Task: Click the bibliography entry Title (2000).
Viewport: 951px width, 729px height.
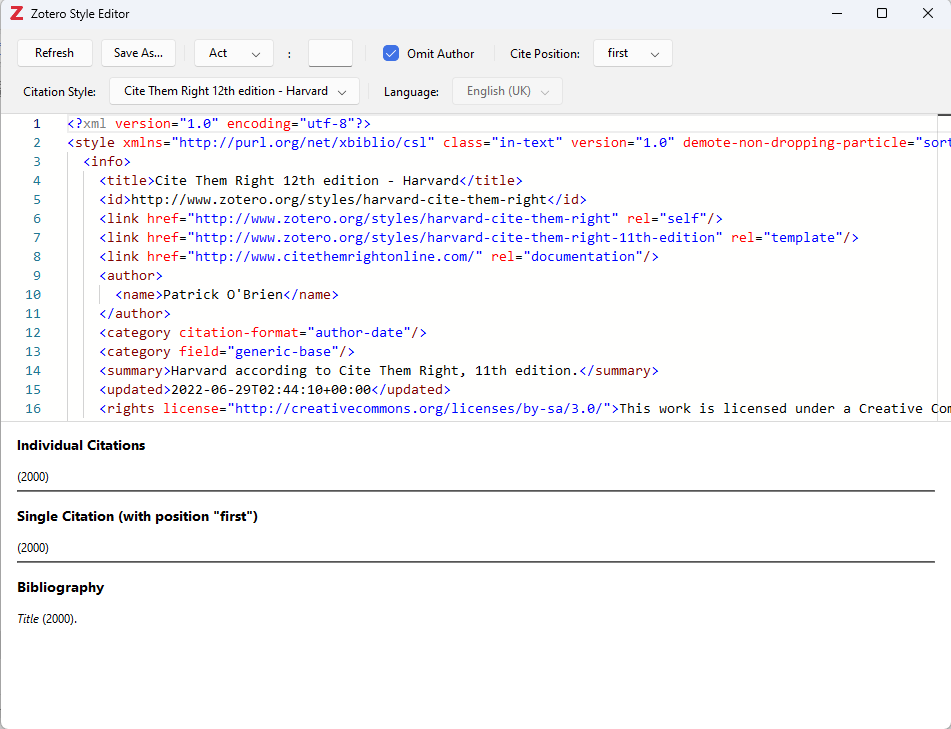Action: click(x=47, y=619)
